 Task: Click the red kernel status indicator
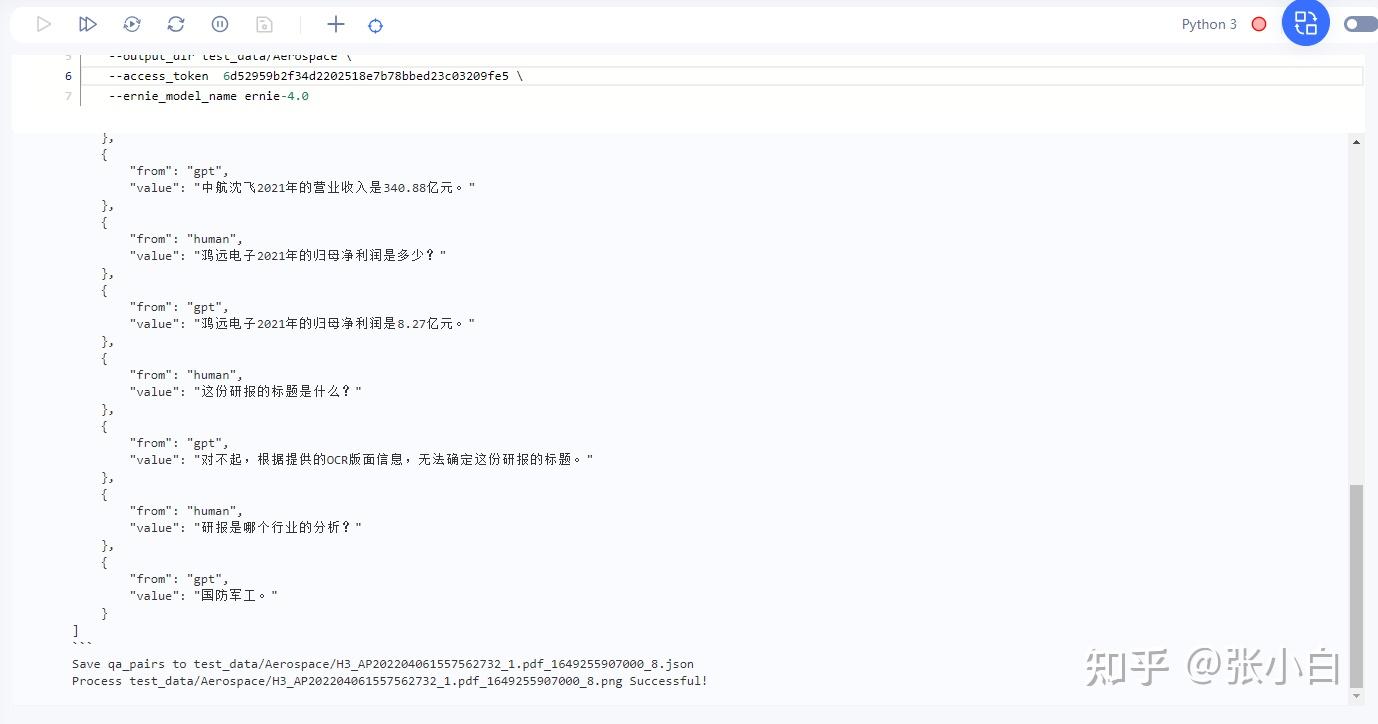1258,23
